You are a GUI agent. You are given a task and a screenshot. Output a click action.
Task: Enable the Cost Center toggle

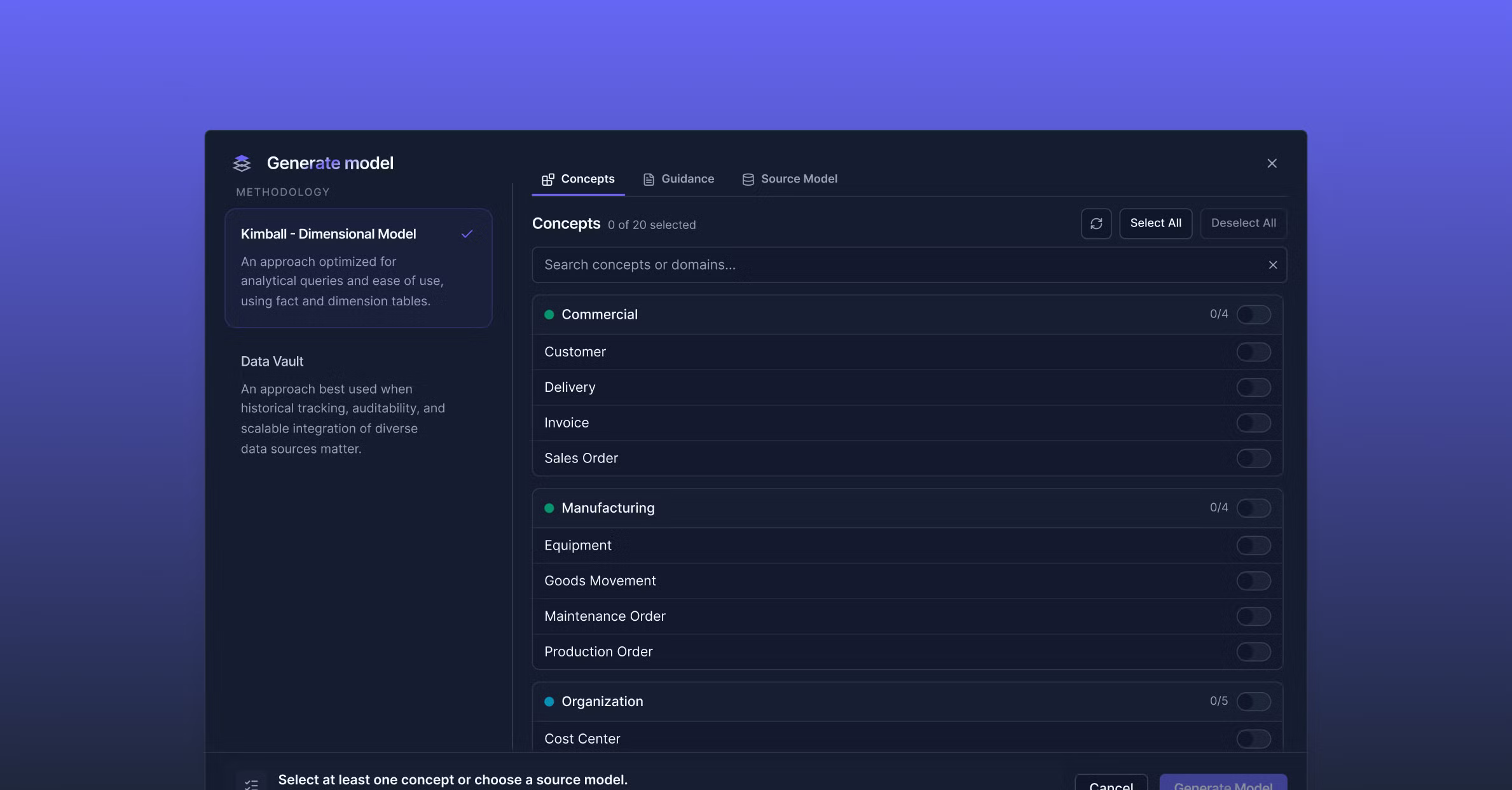pyautogui.click(x=1253, y=738)
